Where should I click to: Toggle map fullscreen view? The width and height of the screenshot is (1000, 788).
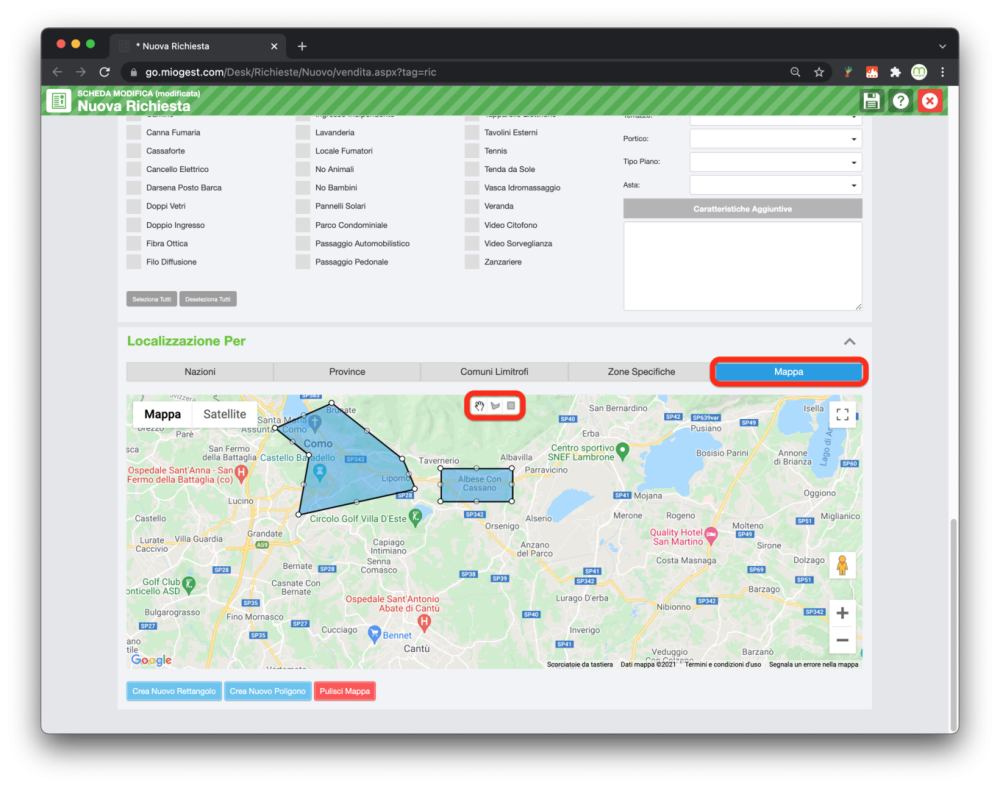click(x=842, y=414)
